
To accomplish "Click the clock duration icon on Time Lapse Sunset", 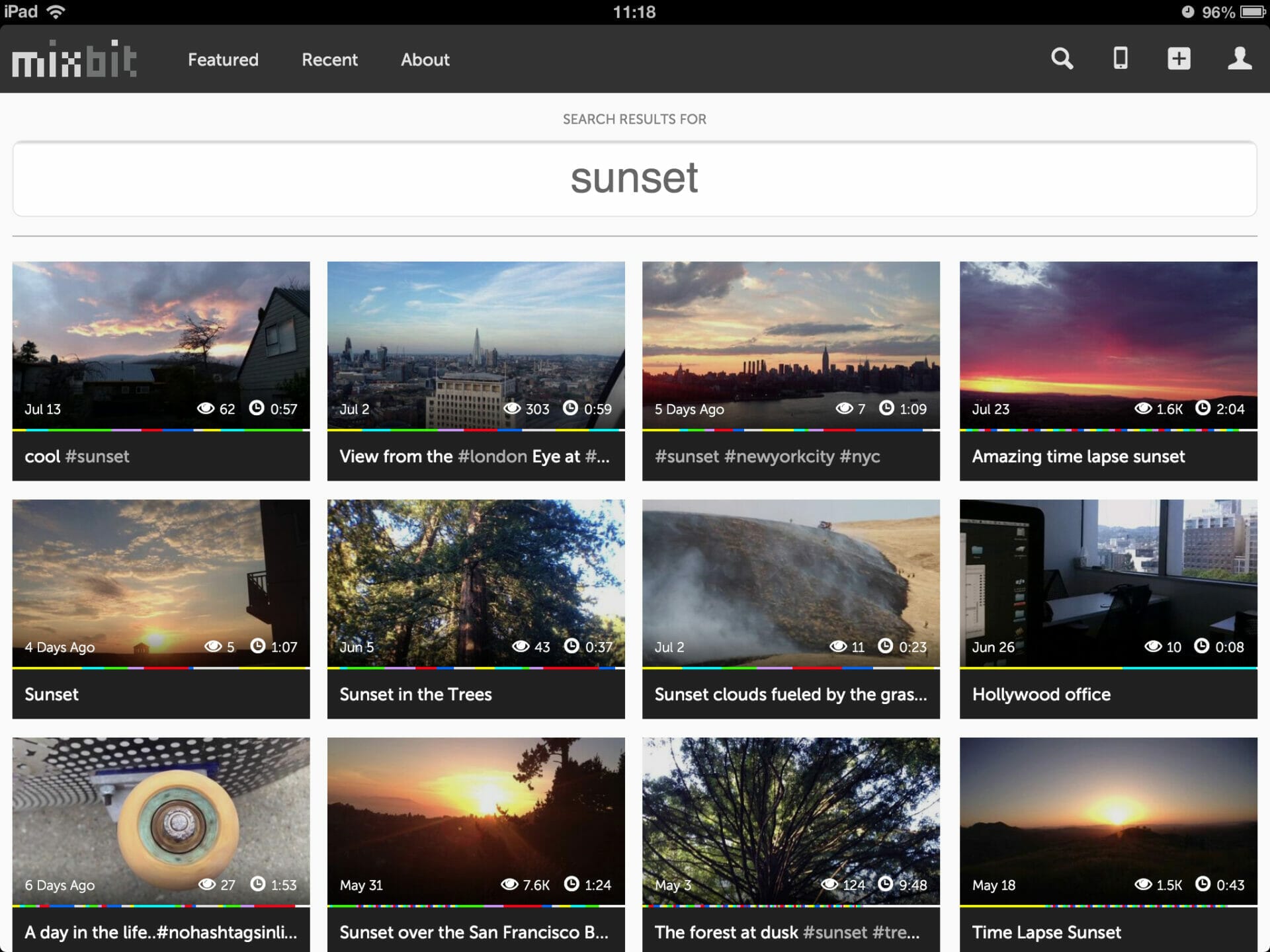I will [1202, 884].
